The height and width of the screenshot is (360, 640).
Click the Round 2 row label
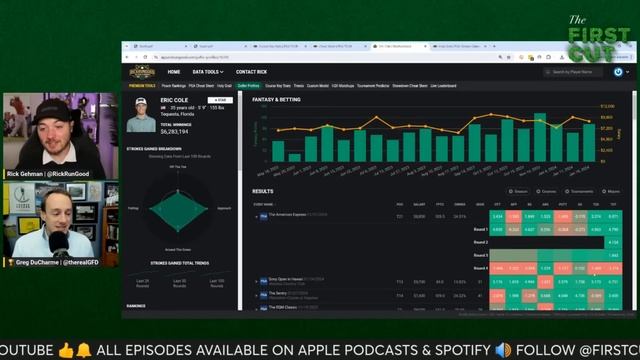tap(480, 242)
